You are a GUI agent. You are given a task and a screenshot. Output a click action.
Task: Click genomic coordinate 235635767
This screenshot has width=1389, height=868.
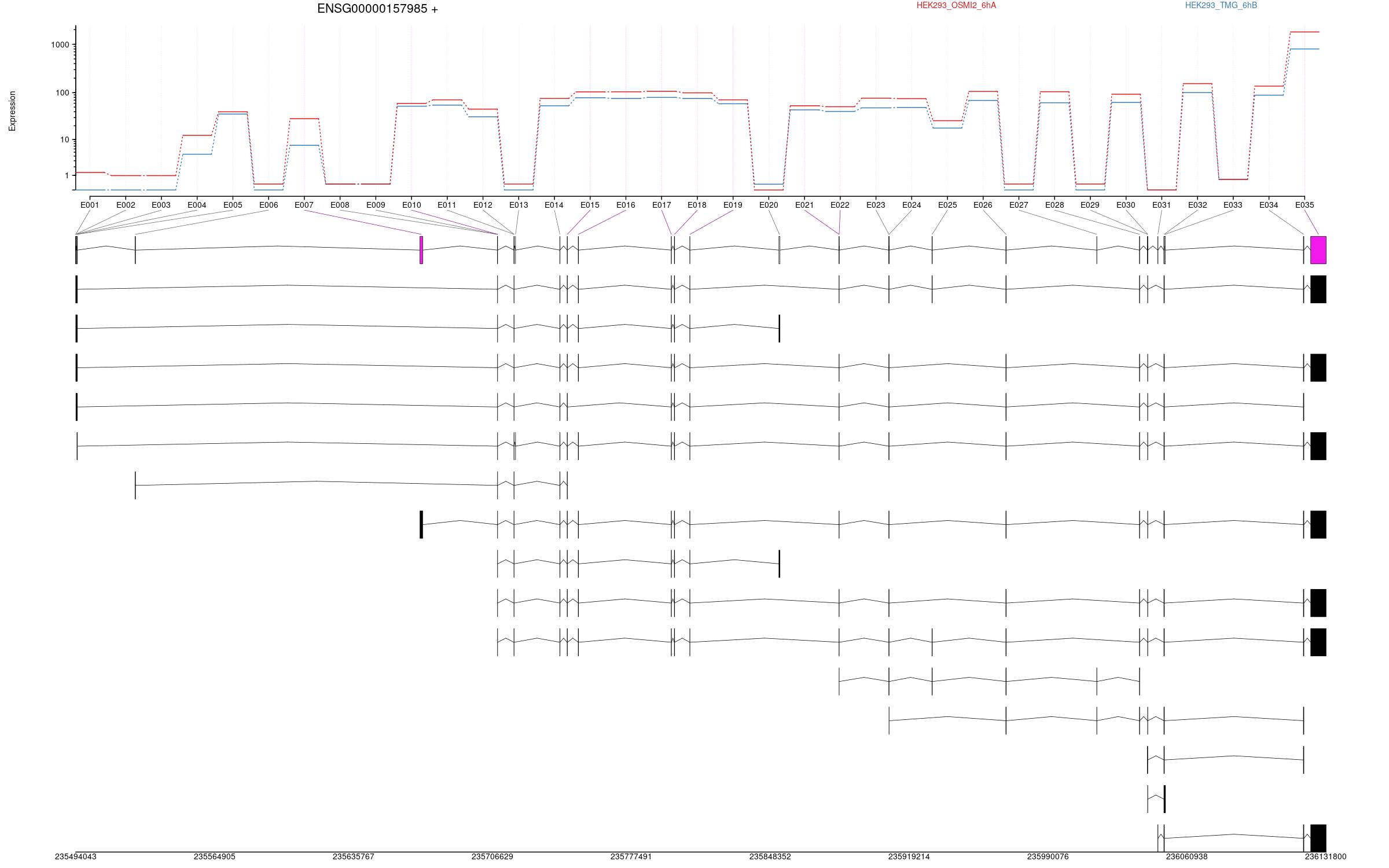354,856
